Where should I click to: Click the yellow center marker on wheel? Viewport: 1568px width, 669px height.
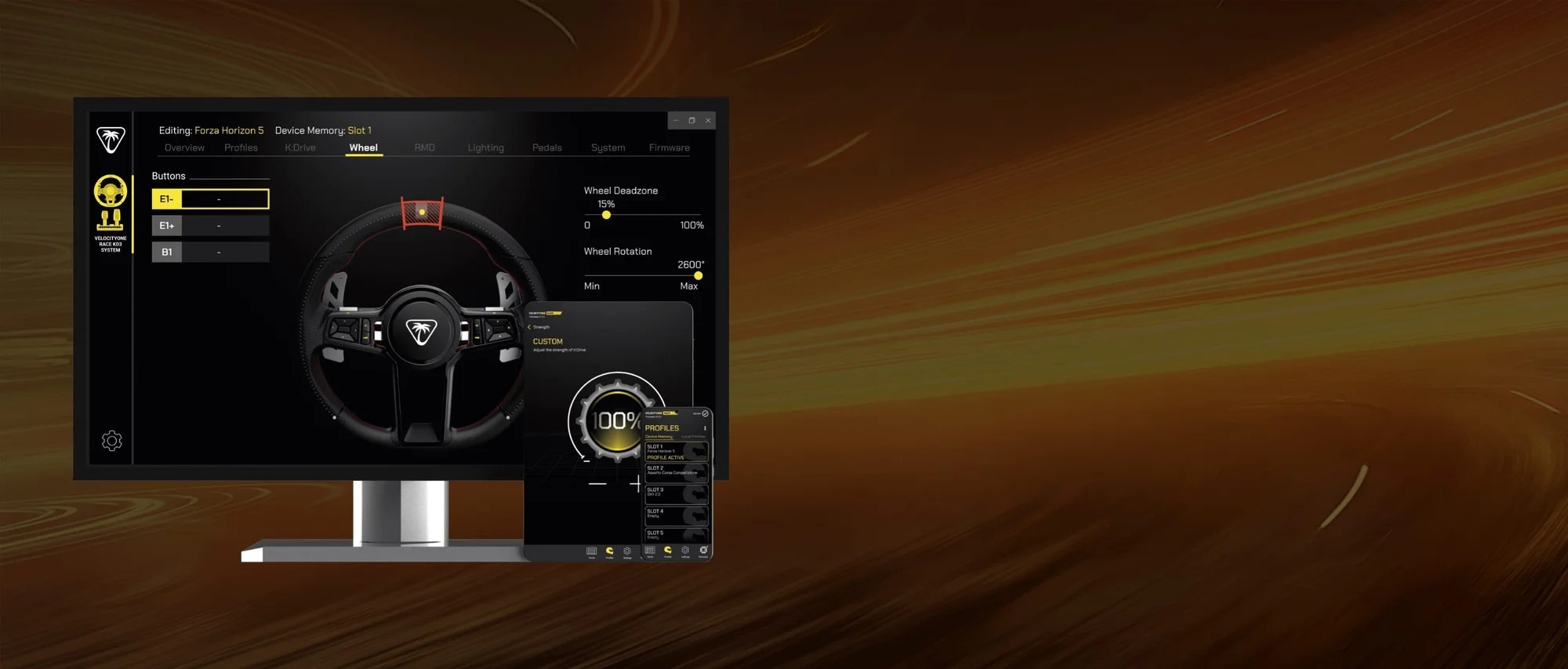pyautogui.click(x=422, y=212)
